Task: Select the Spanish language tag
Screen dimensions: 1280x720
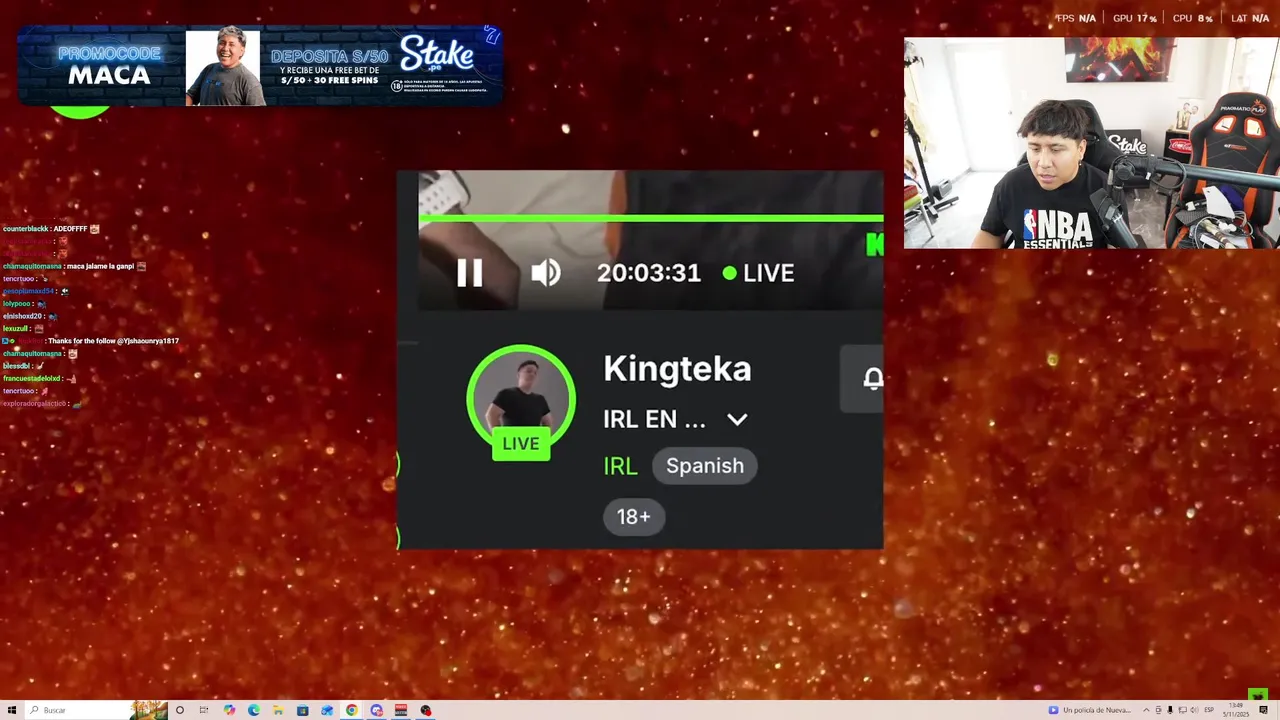Action: point(705,466)
